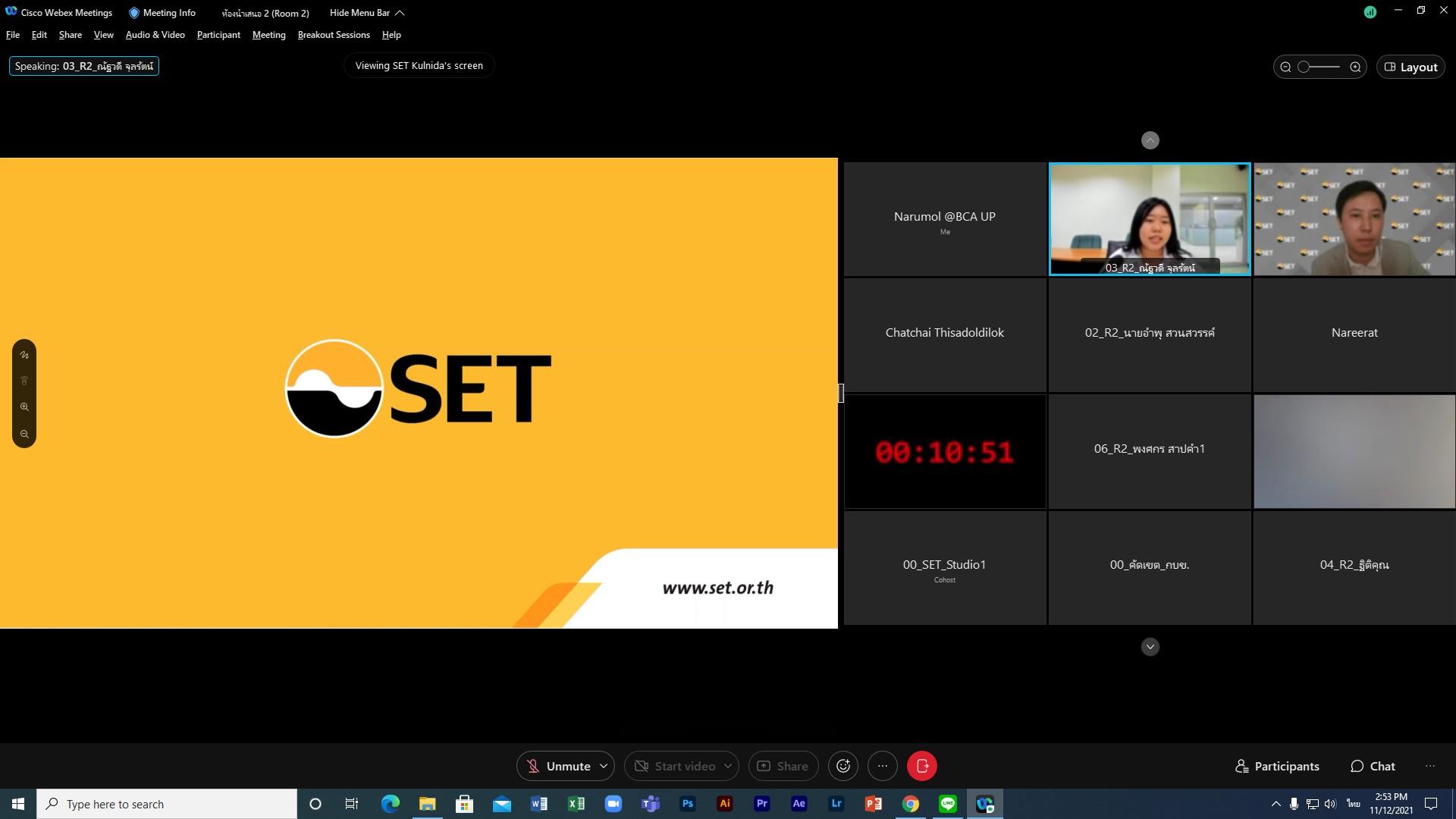Open the File menu

tap(13, 35)
